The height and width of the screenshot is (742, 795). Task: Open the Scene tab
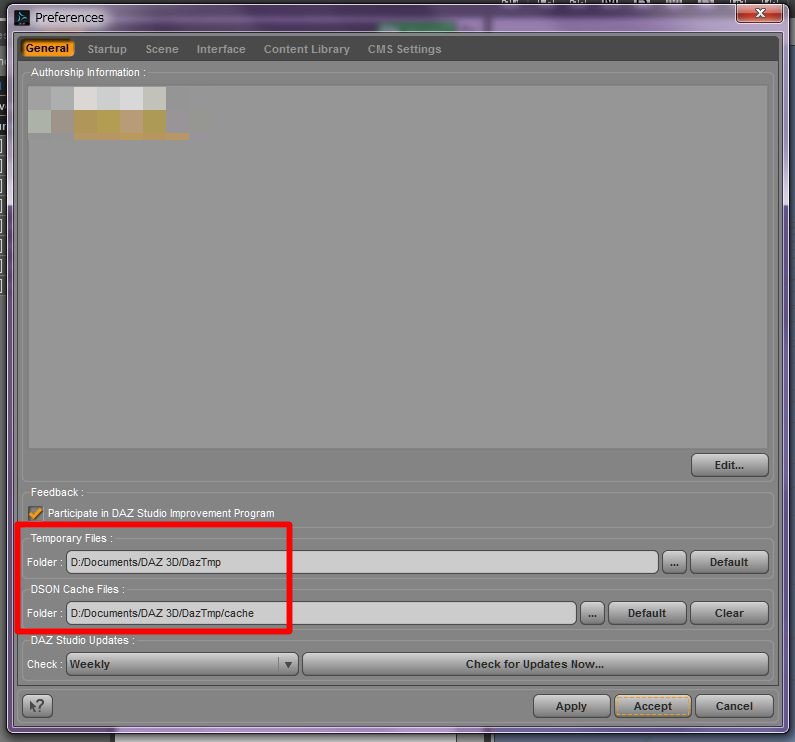[x=162, y=49]
